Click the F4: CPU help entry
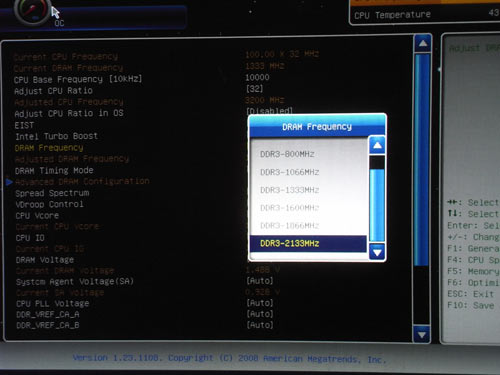Viewport: 500px width, 375px height. [473, 260]
